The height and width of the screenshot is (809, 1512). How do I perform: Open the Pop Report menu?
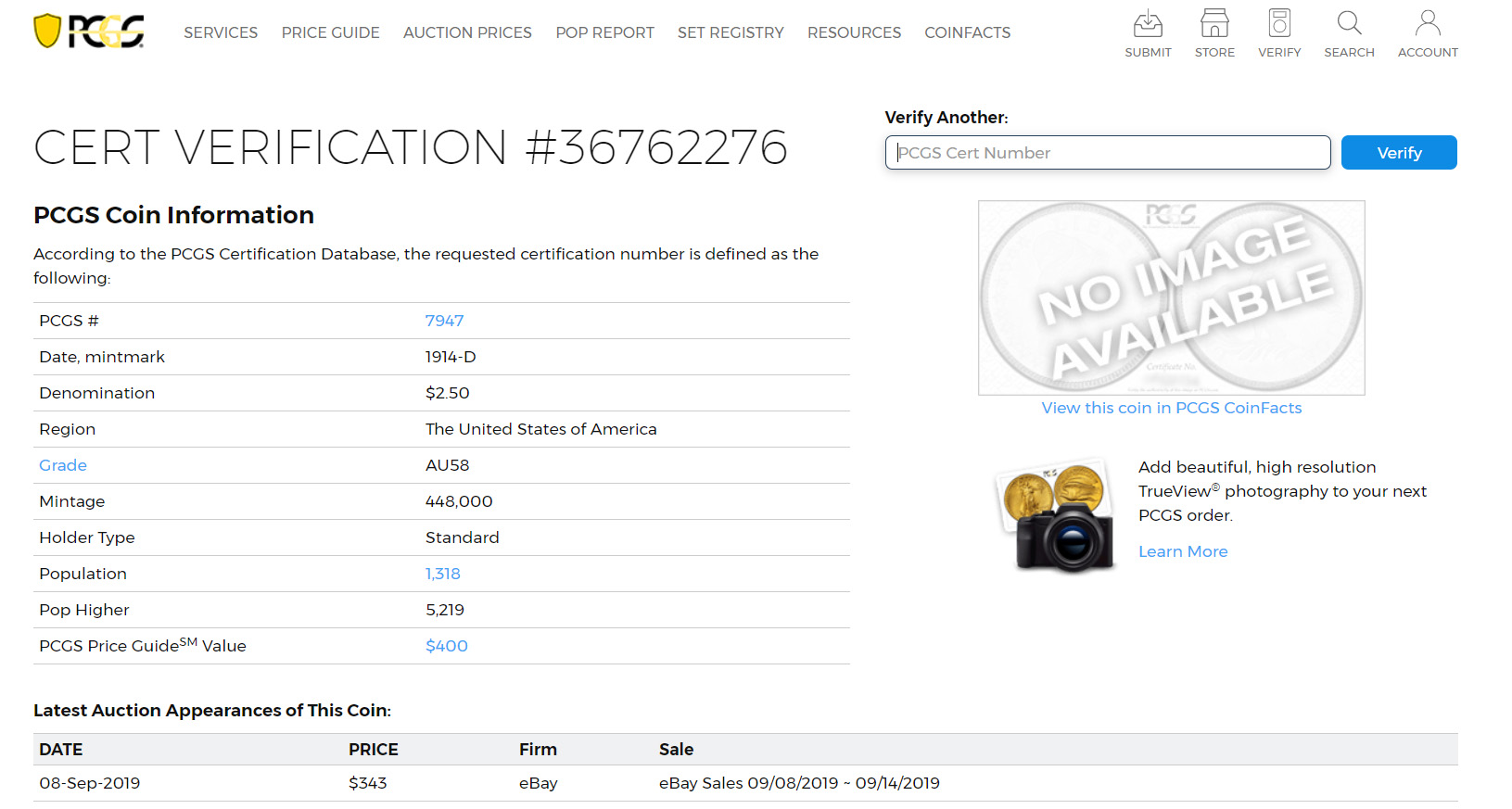click(x=605, y=32)
